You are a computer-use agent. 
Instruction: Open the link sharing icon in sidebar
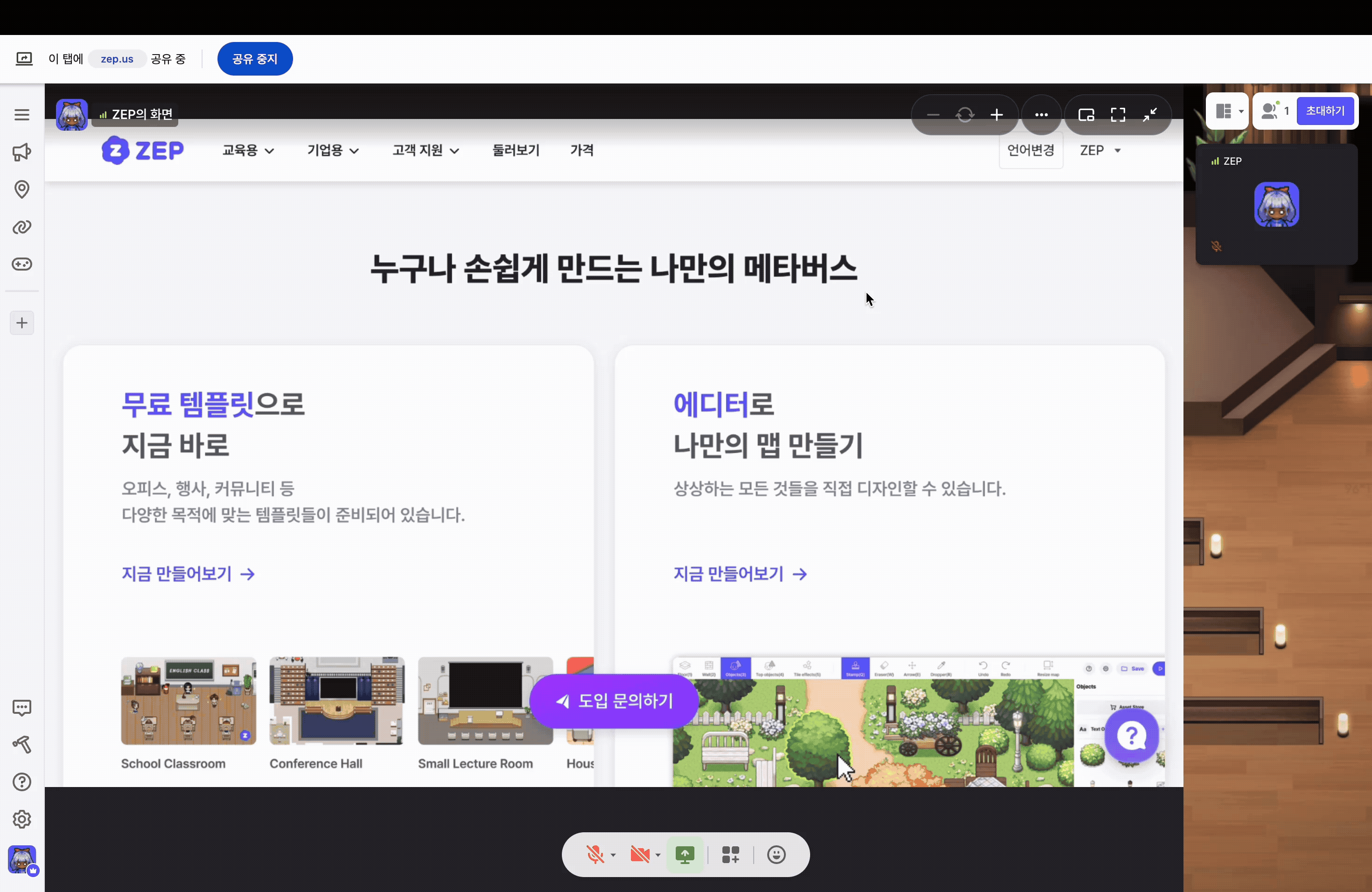22,227
